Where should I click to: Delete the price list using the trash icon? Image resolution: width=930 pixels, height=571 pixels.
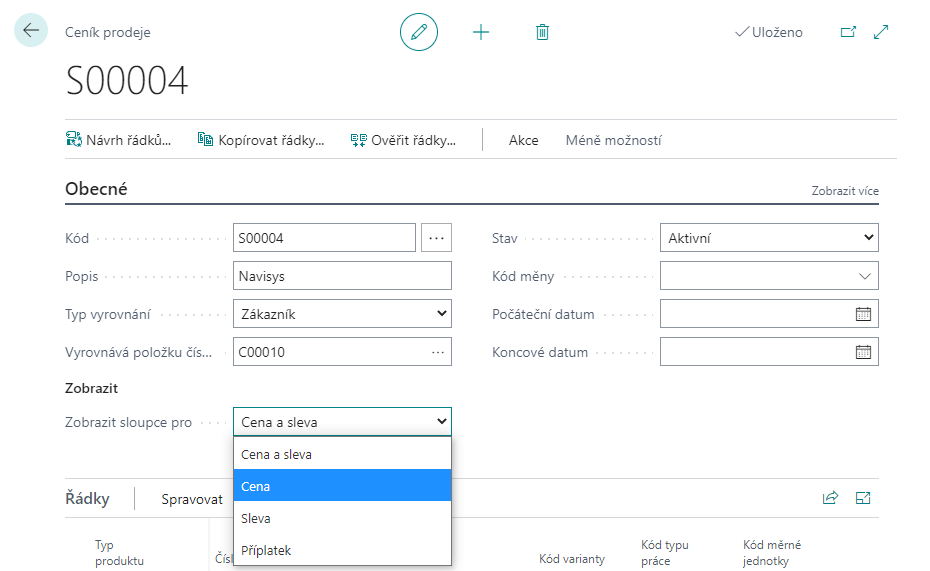pos(542,32)
